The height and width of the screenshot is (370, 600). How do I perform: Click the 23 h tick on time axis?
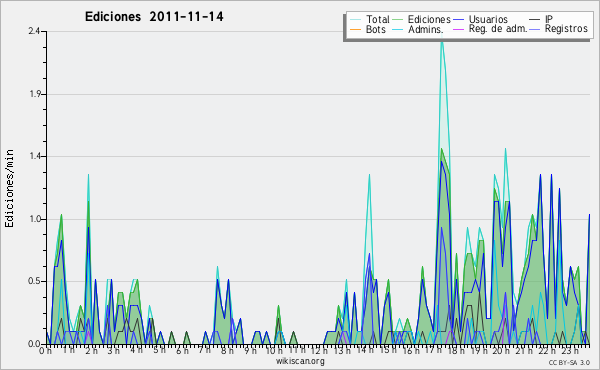tap(571, 350)
